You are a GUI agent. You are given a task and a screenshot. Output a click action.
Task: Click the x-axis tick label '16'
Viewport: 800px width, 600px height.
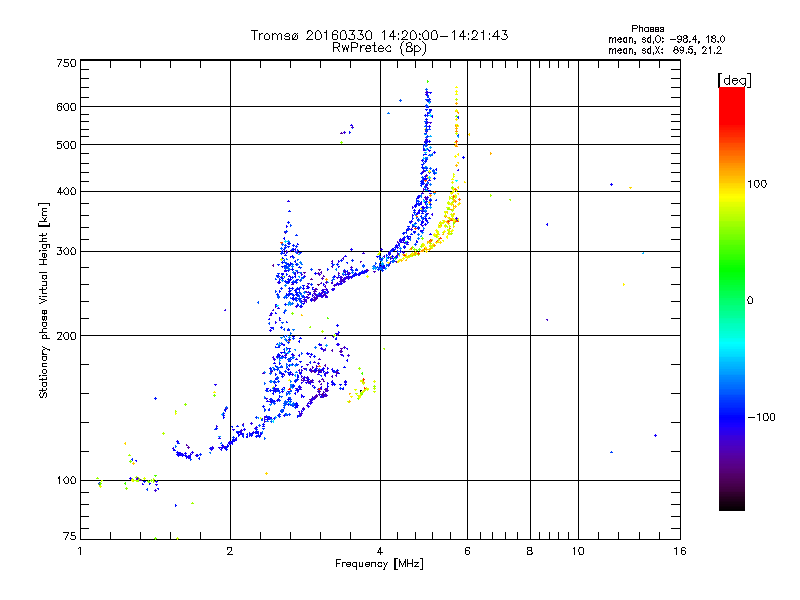[x=680, y=551]
